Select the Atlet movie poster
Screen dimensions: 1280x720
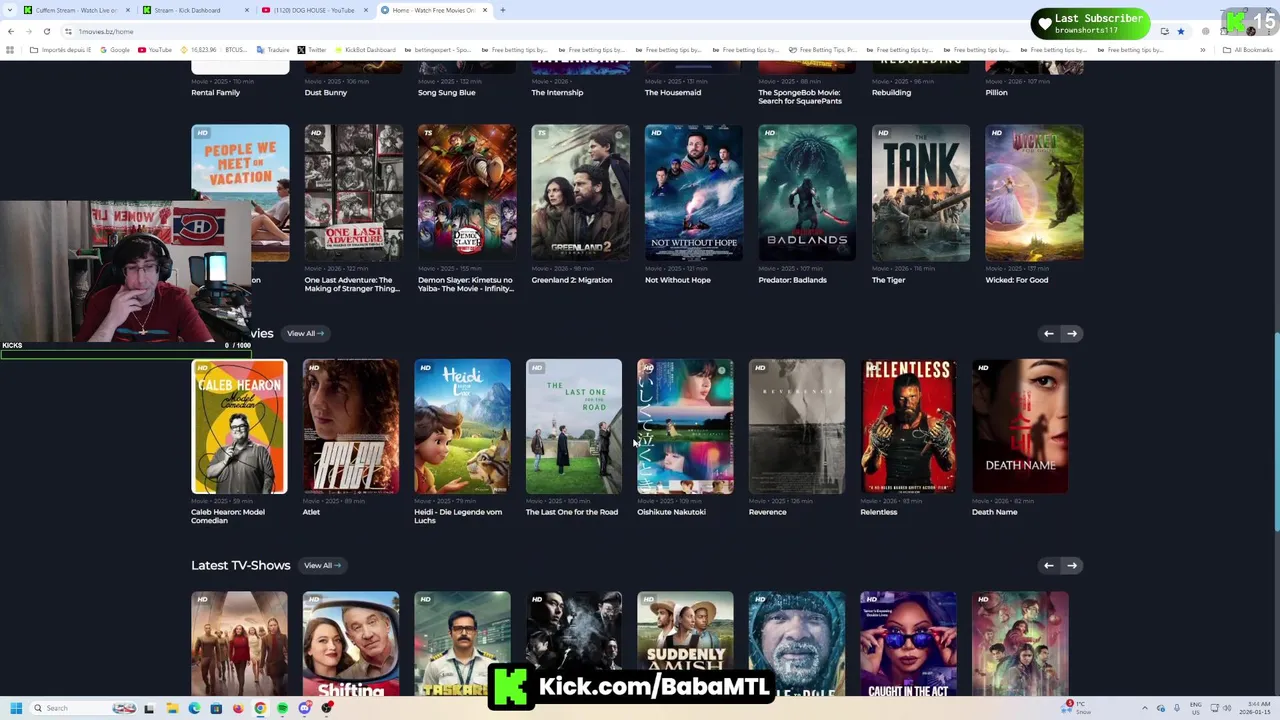[x=351, y=427]
